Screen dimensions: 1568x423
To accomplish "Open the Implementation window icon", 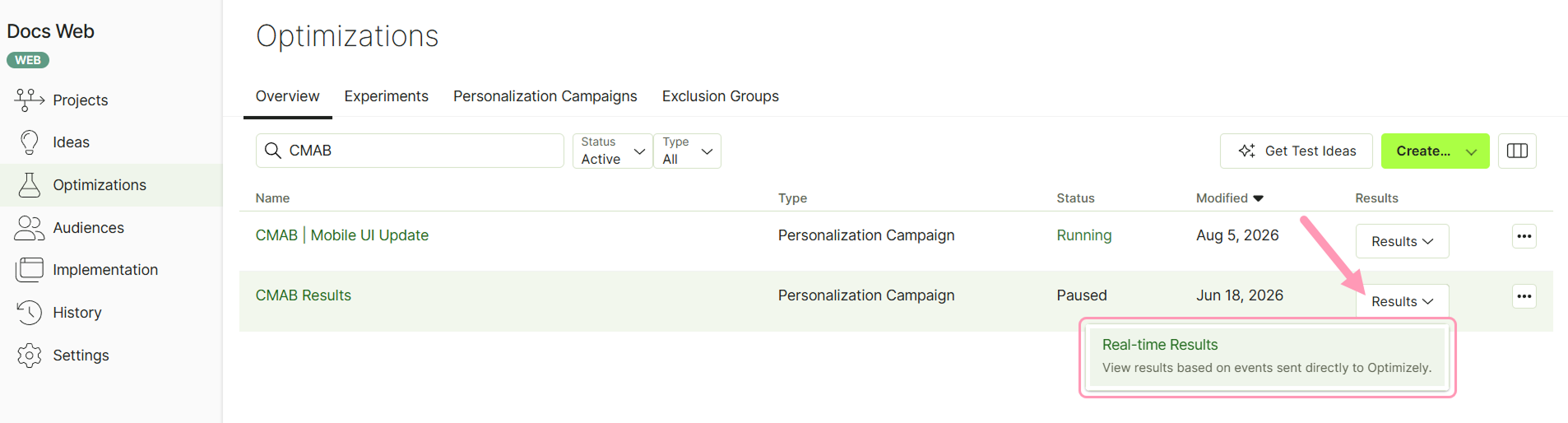I will (30, 270).
